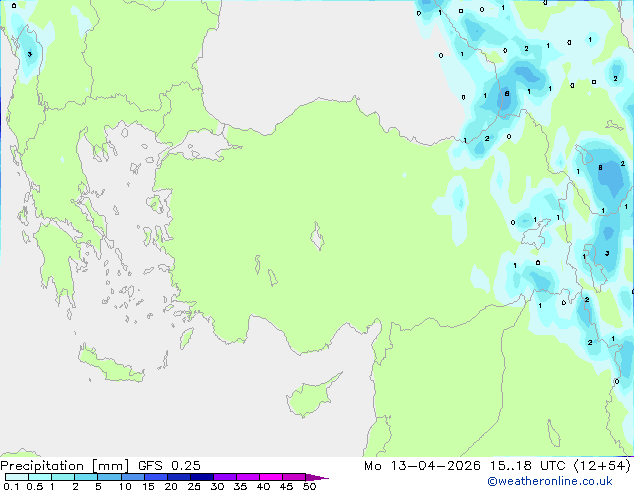Click the '15..18 UTC' time range text
634x490 pixels.
[527, 466]
